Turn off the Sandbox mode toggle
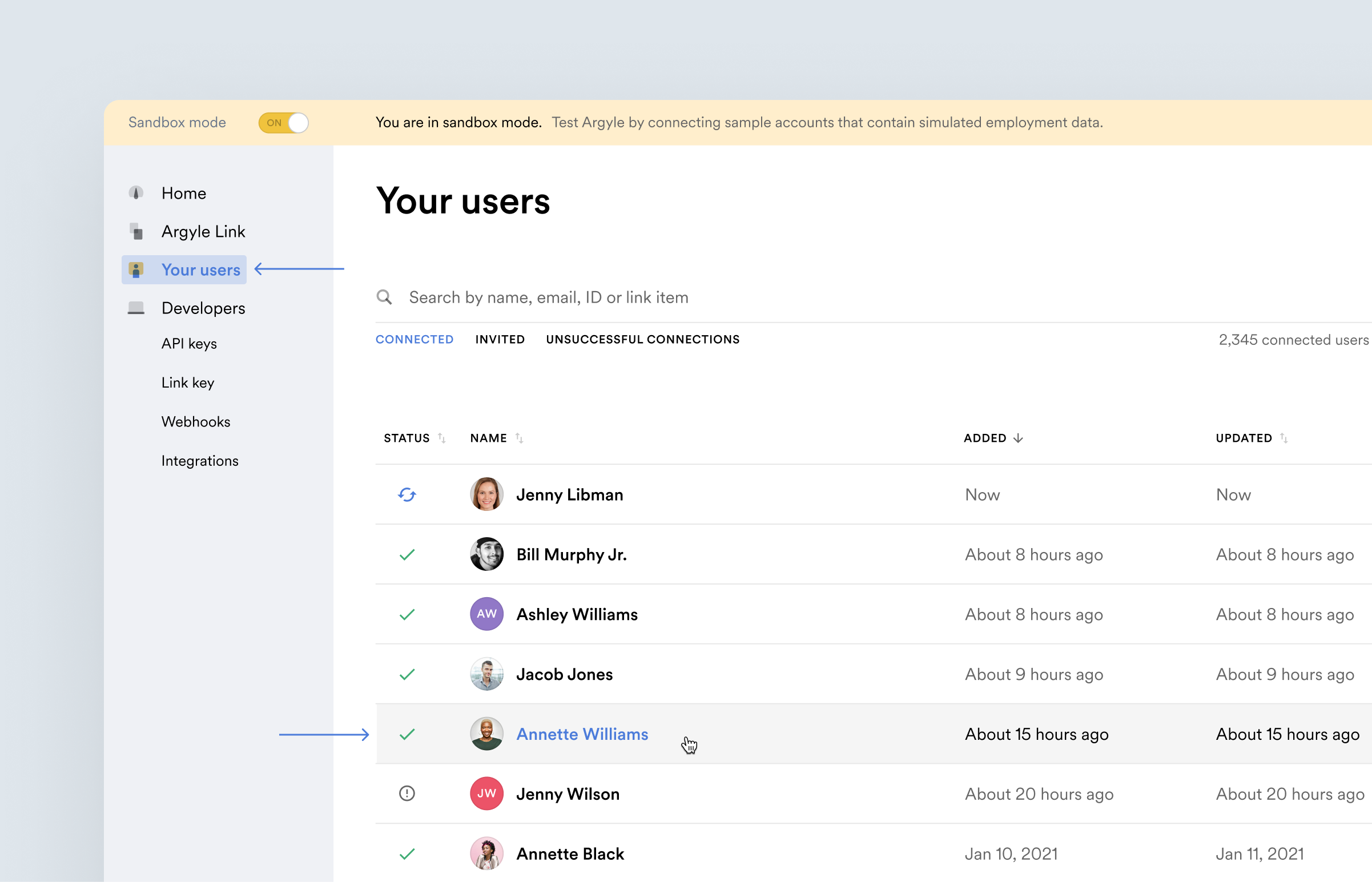Viewport: 1372px width, 882px height. (x=283, y=123)
